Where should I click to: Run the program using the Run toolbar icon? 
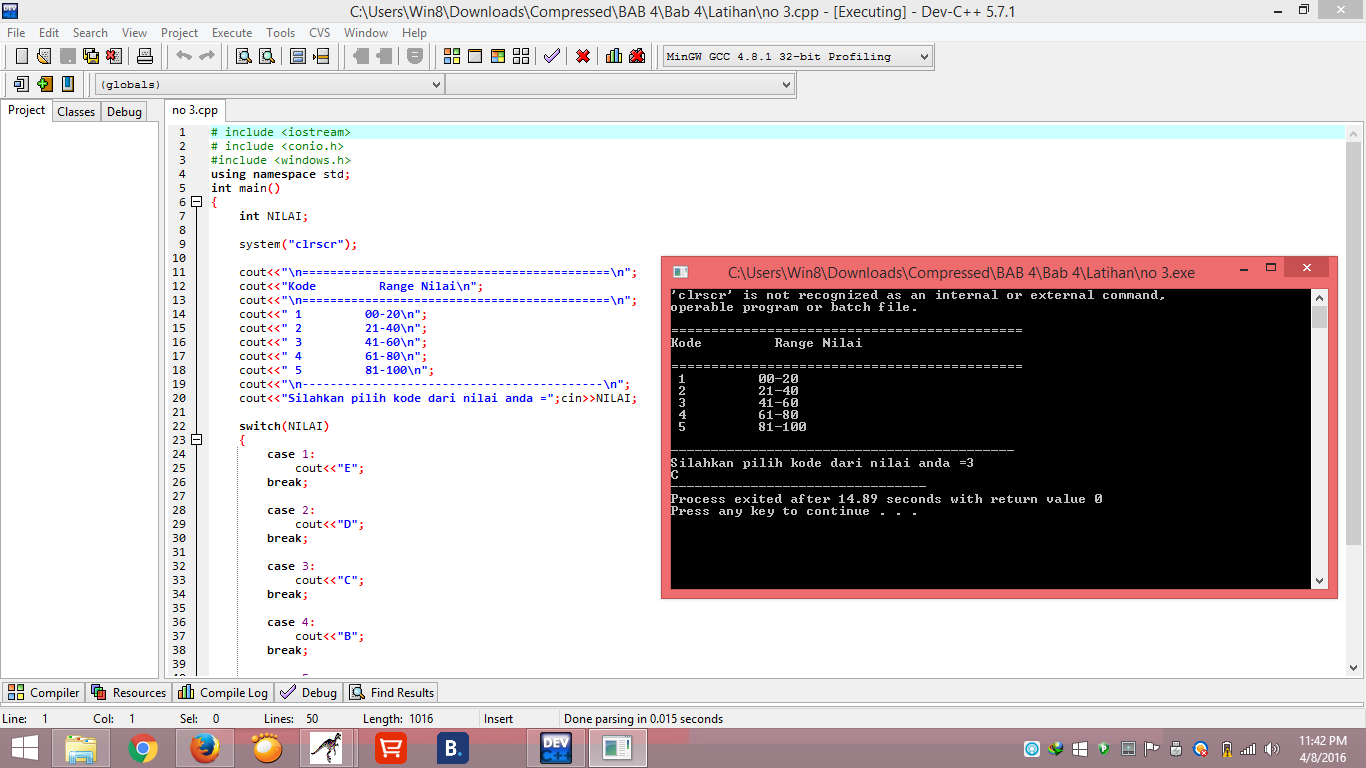click(x=475, y=57)
